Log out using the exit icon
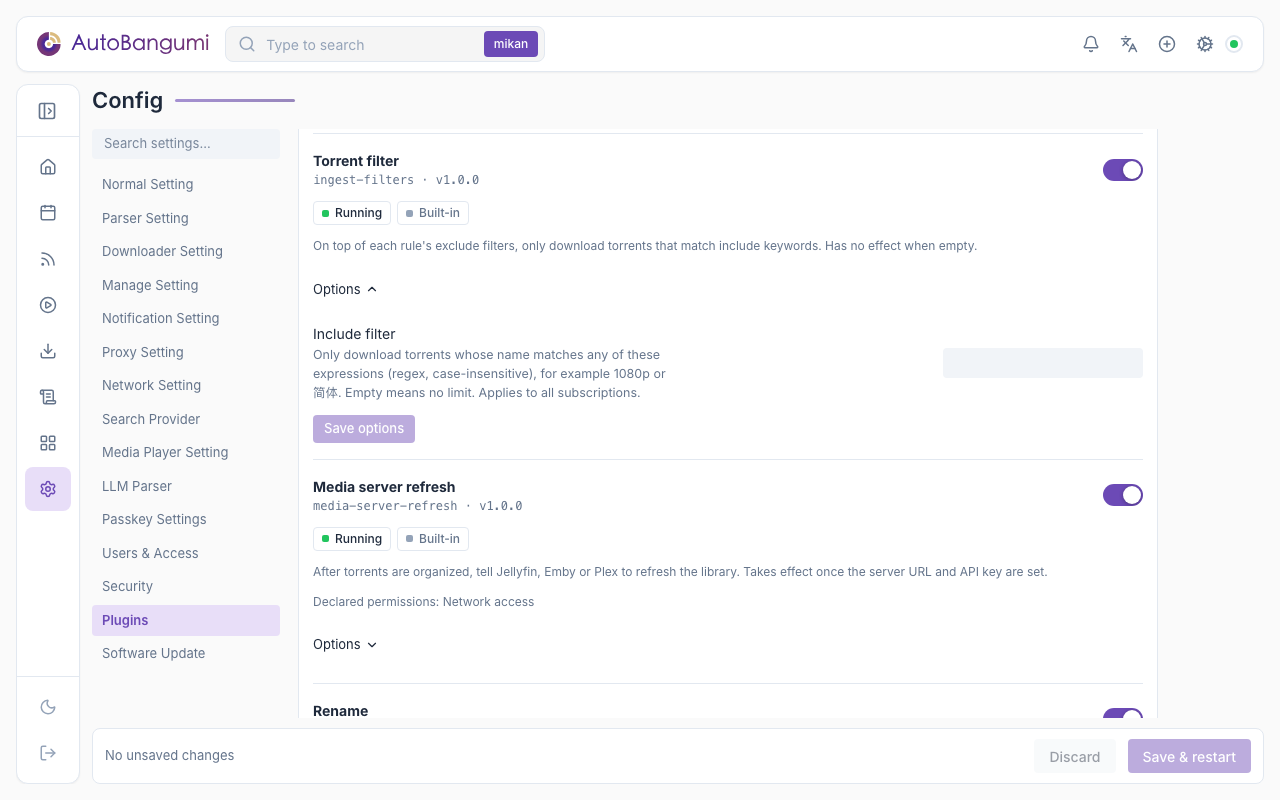1280x800 pixels. pos(48,753)
